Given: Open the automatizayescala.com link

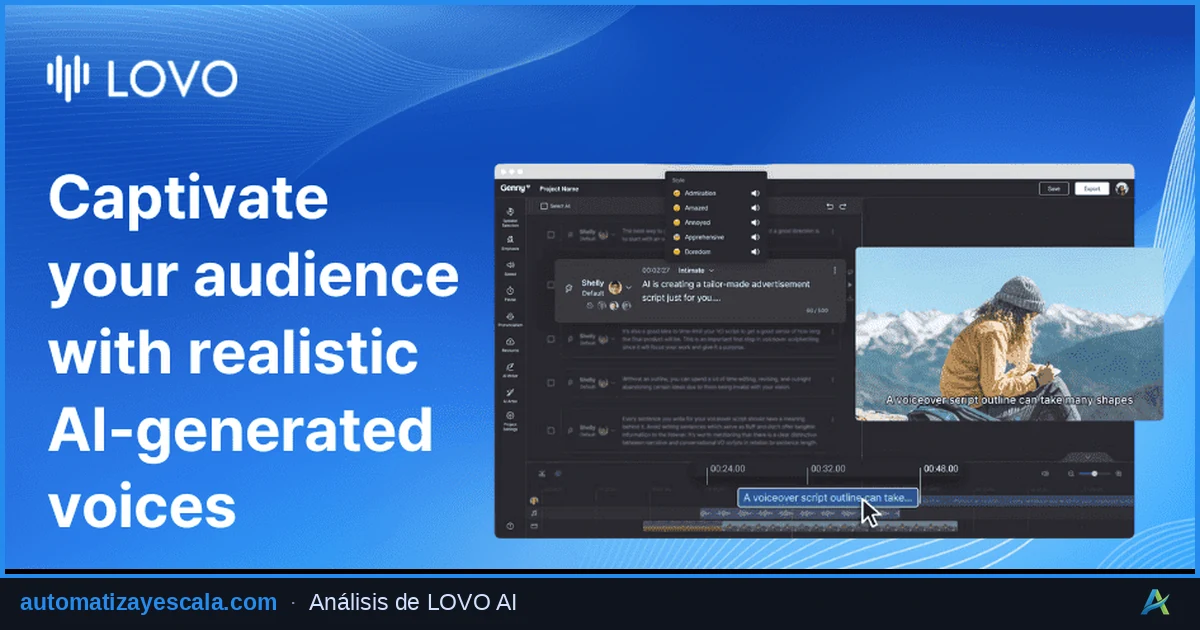Looking at the screenshot, I should click(x=149, y=602).
